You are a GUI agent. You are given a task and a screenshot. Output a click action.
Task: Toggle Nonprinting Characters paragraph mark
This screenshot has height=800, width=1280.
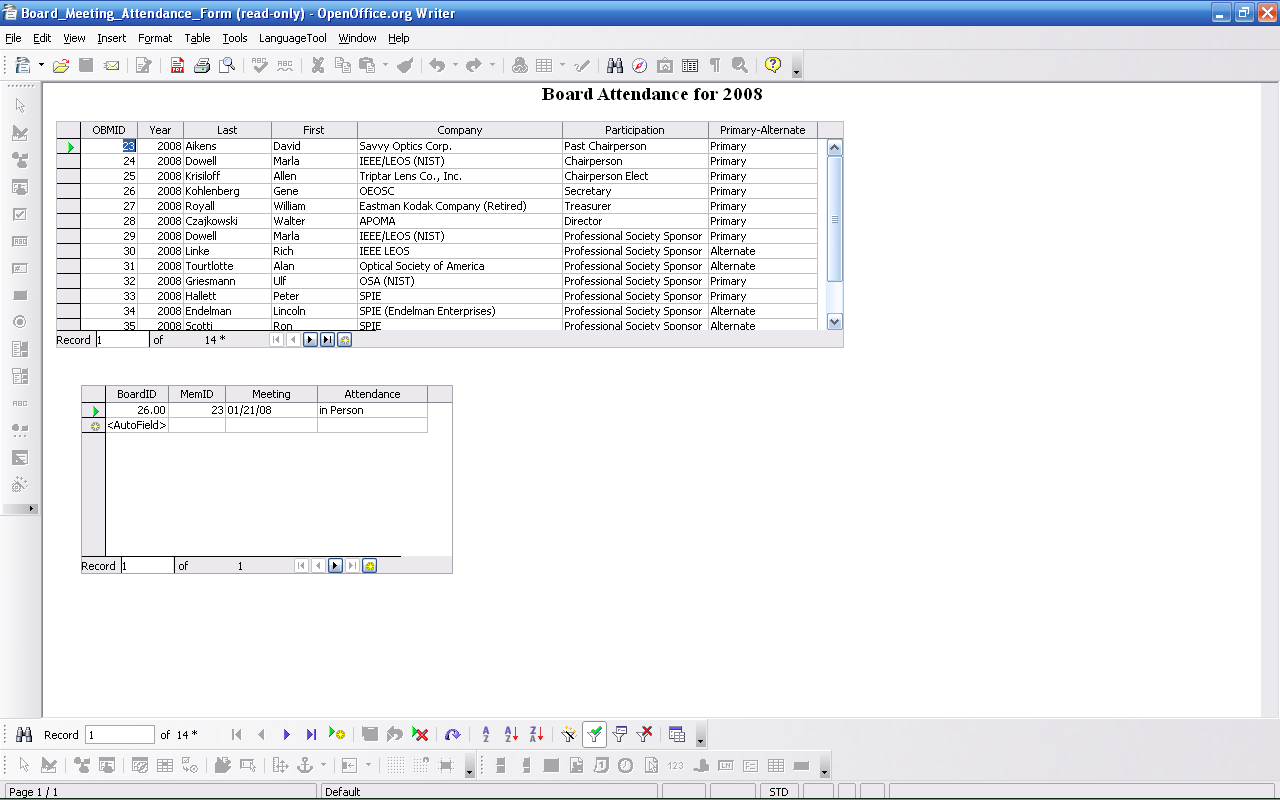coord(715,65)
